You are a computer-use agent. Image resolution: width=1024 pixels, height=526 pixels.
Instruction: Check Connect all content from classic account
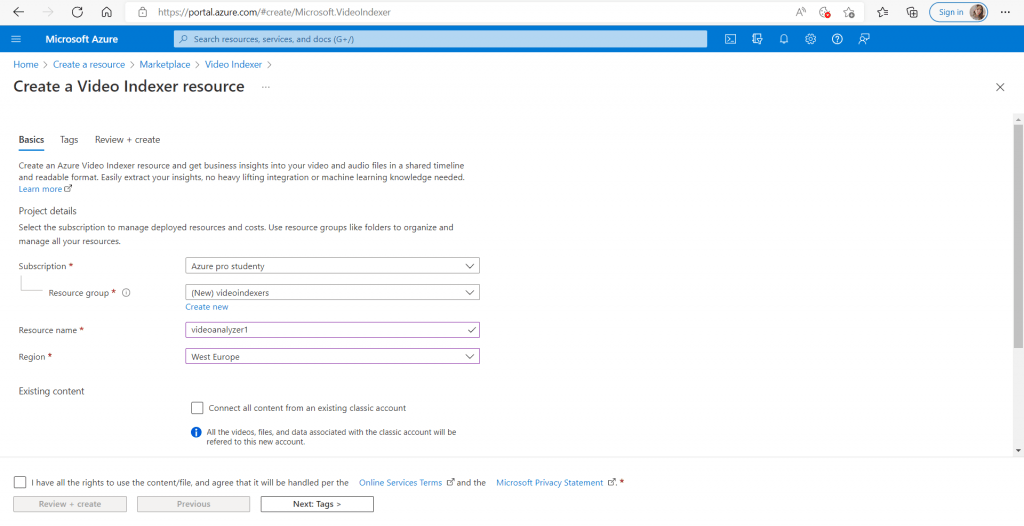pos(197,408)
